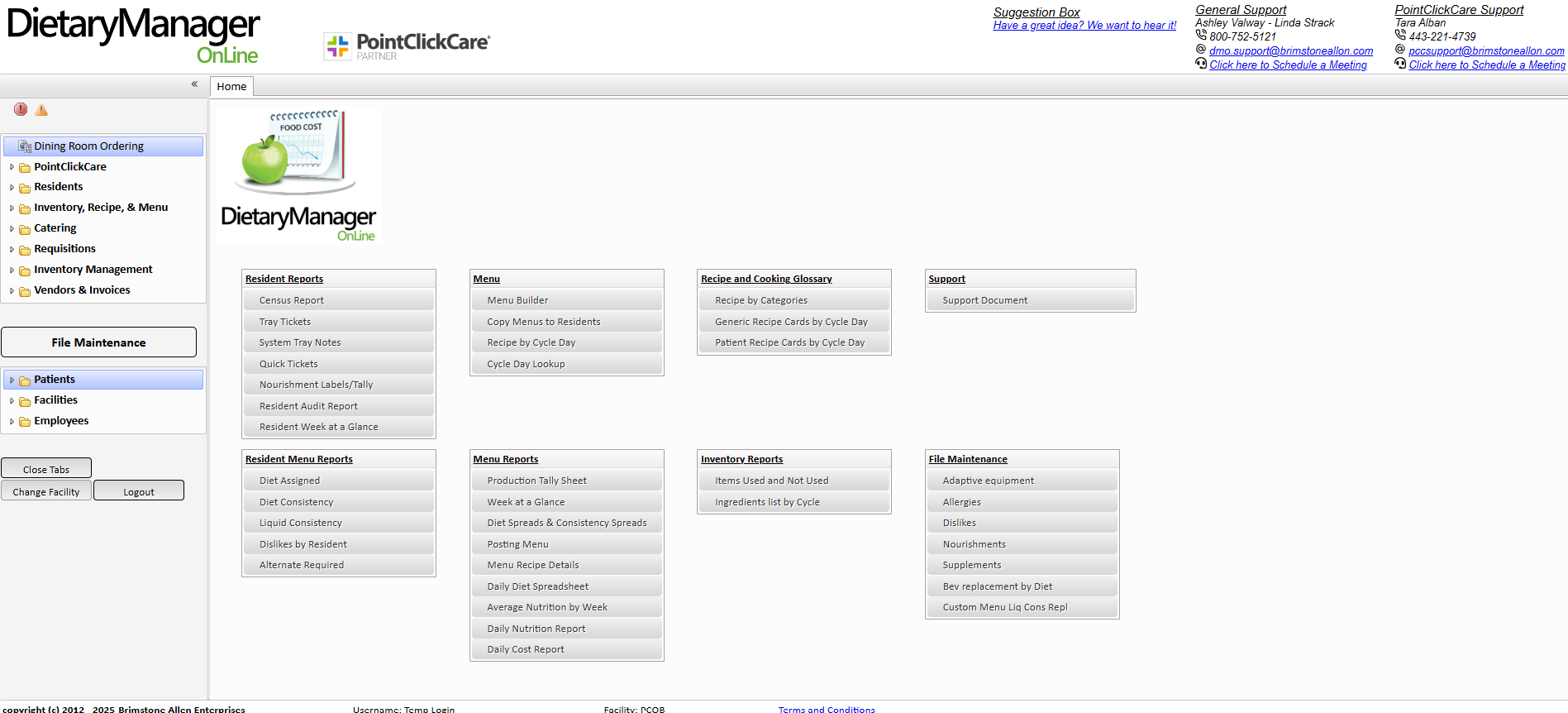Click the General Support email icon
Image resolution: width=1568 pixels, height=713 pixels.
click(x=1201, y=50)
